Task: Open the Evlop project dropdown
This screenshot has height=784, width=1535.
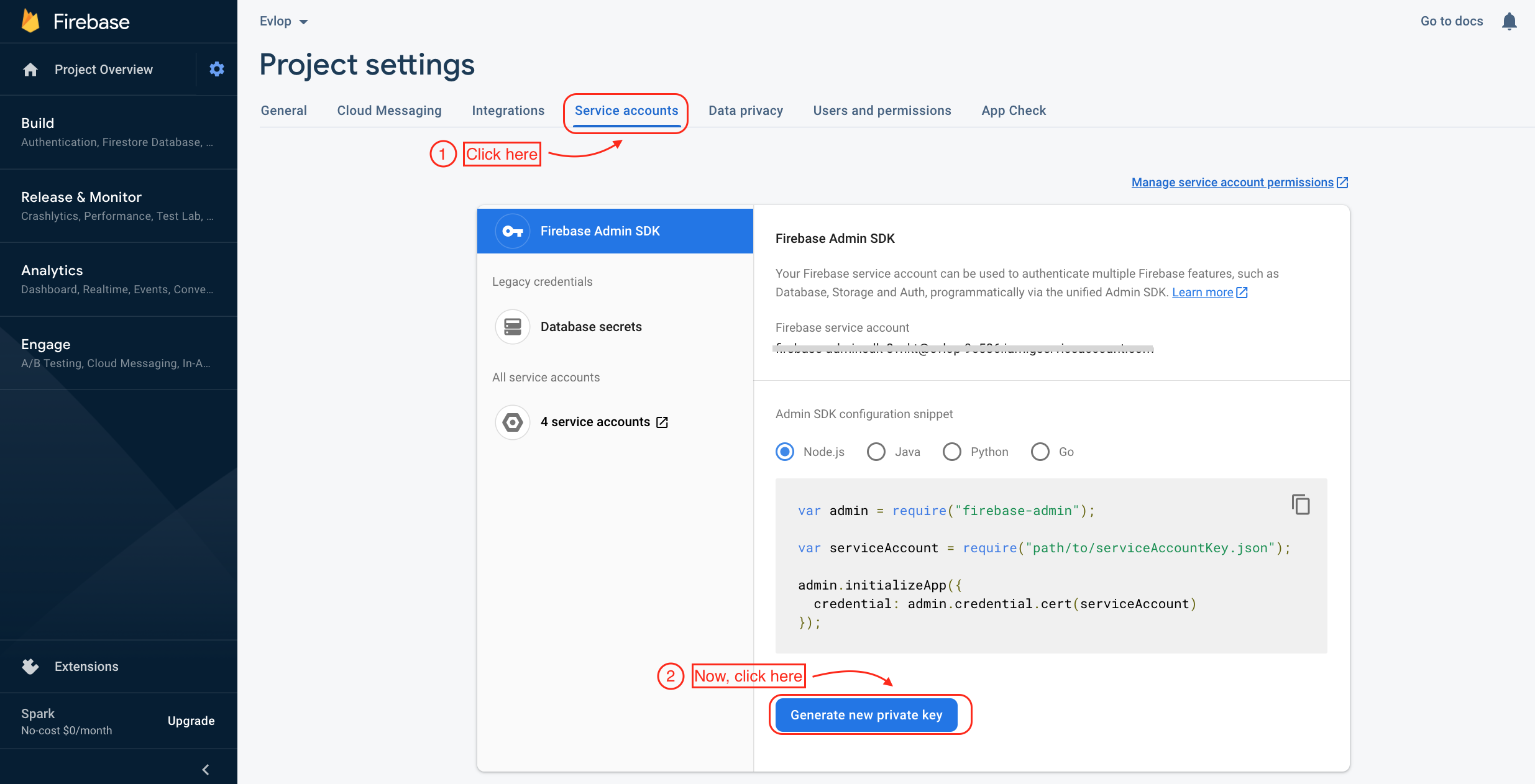Action: [x=284, y=21]
